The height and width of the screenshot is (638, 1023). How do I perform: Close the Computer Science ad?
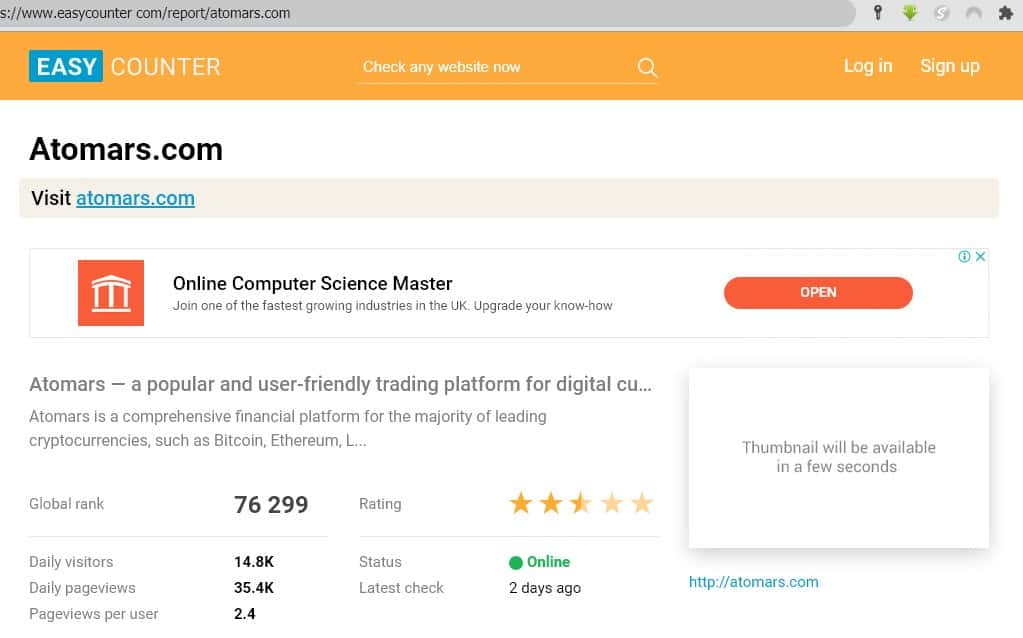coord(981,257)
